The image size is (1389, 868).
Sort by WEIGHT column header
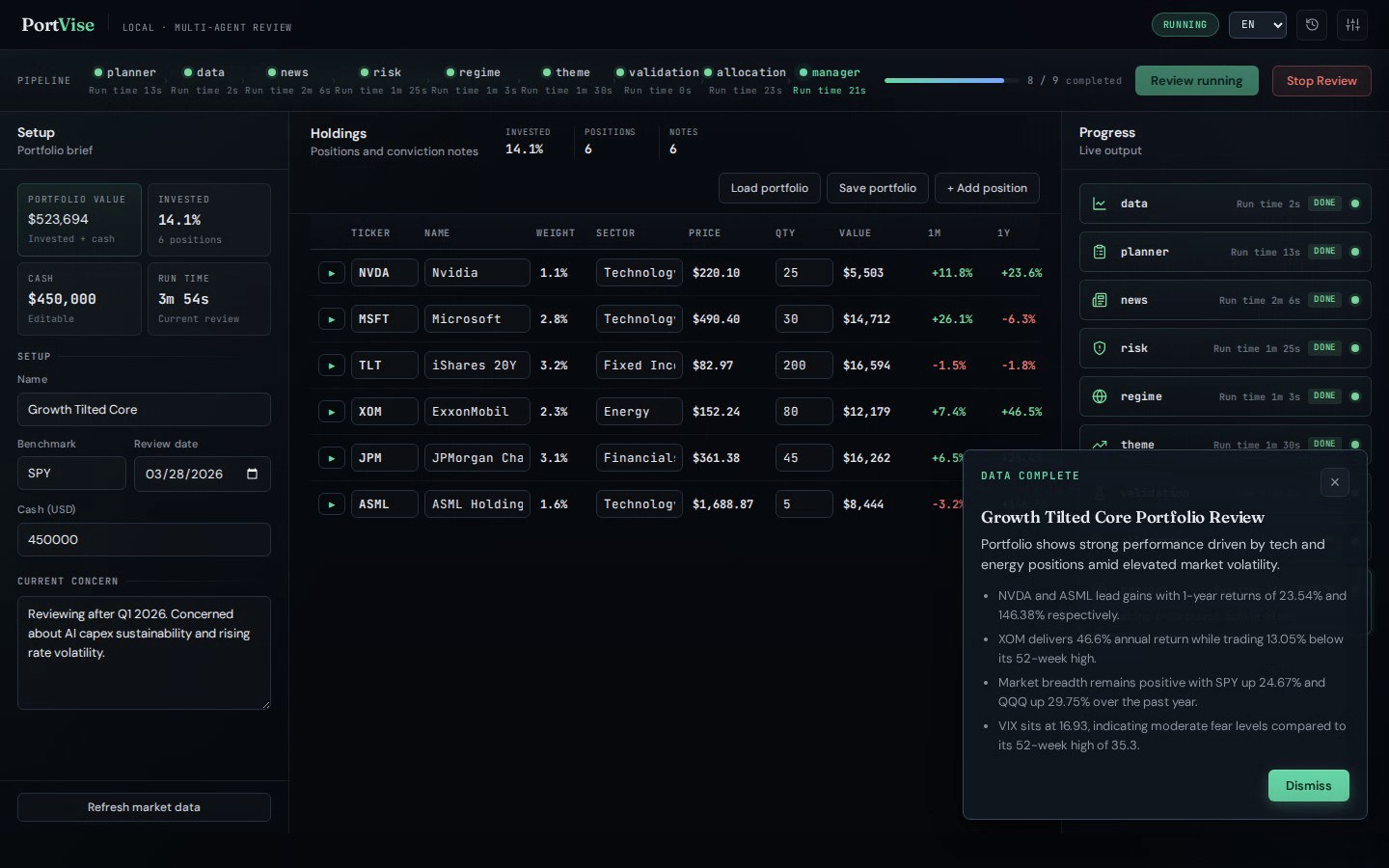pos(556,233)
